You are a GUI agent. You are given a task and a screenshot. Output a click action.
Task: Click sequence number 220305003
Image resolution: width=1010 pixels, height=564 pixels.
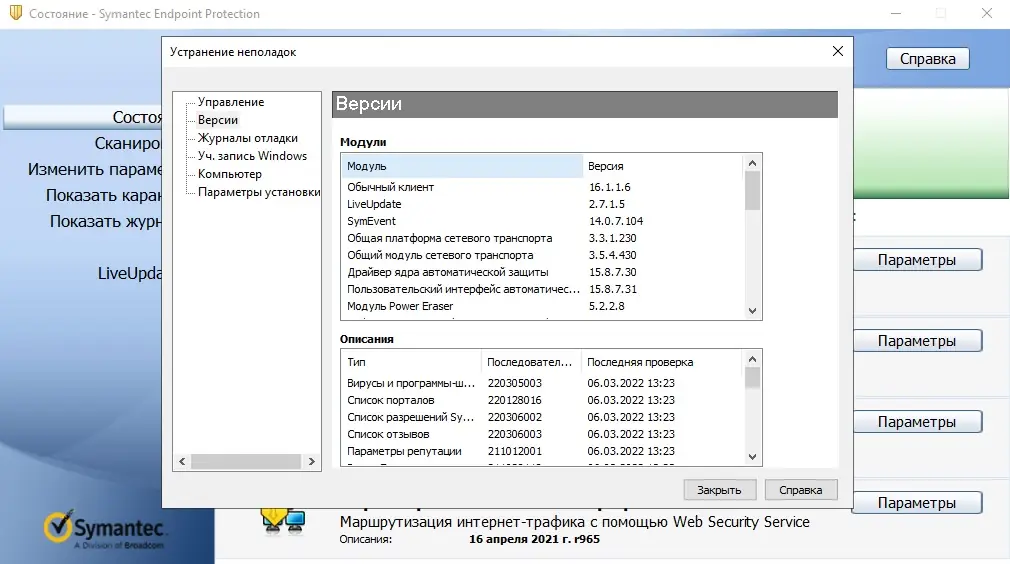click(515, 383)
